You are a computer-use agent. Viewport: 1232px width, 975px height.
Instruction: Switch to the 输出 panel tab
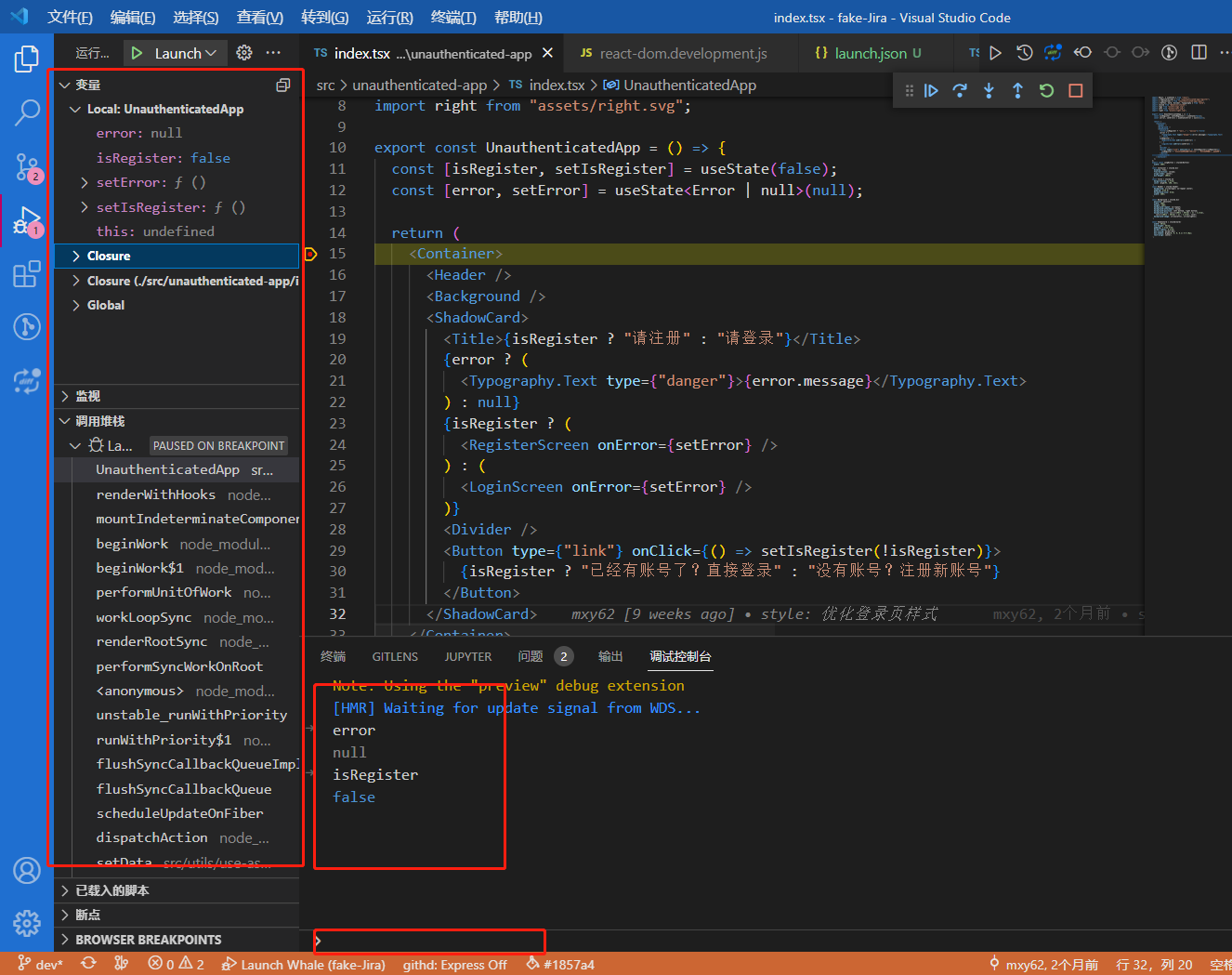[x=610, y=656]
